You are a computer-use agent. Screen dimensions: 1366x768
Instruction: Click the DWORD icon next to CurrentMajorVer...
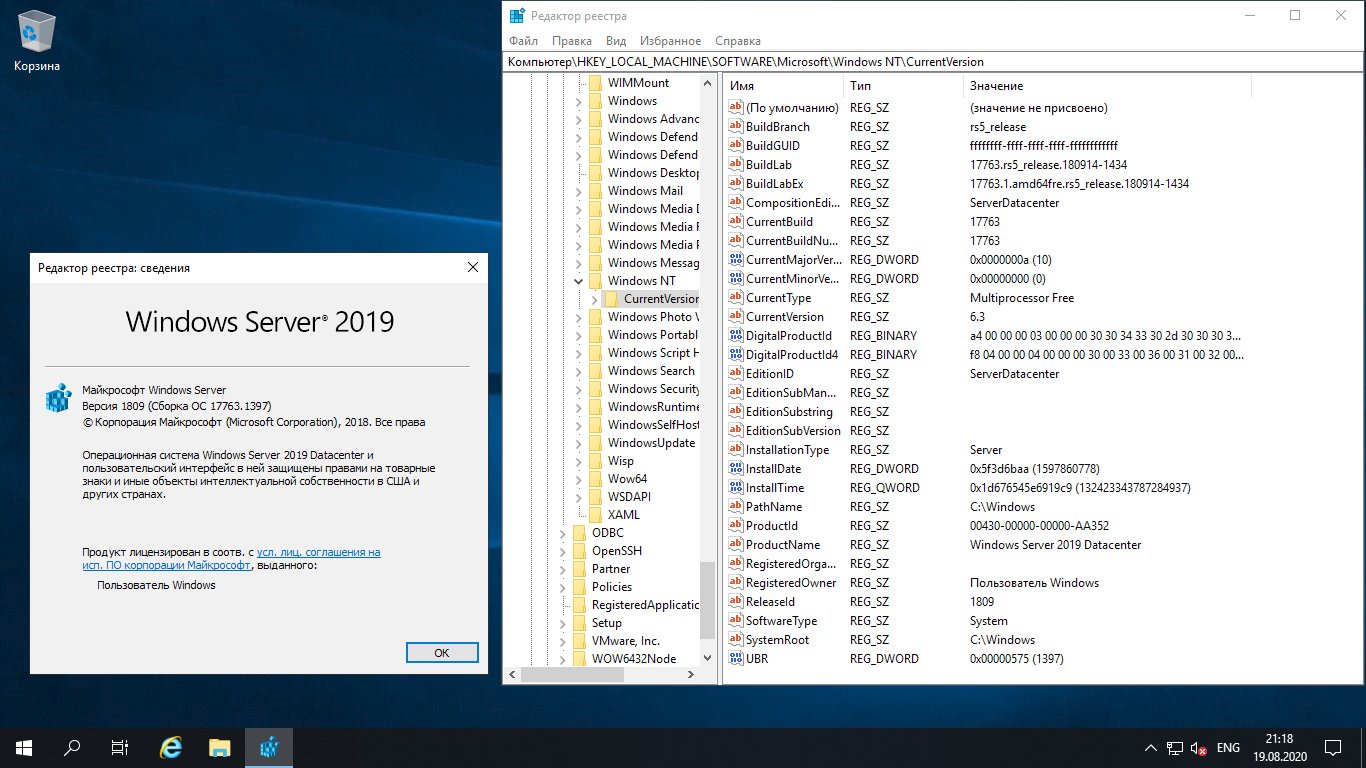tap(736, 260)
